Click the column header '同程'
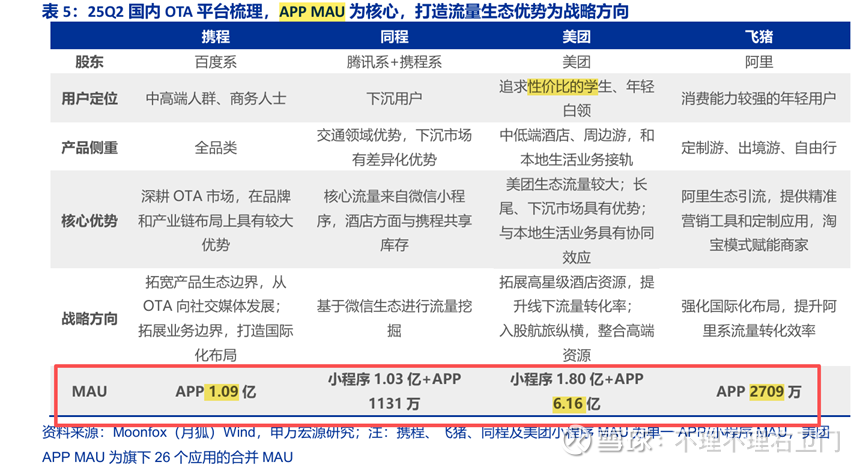Screen dimensions: 866x468 click(394, 36)
